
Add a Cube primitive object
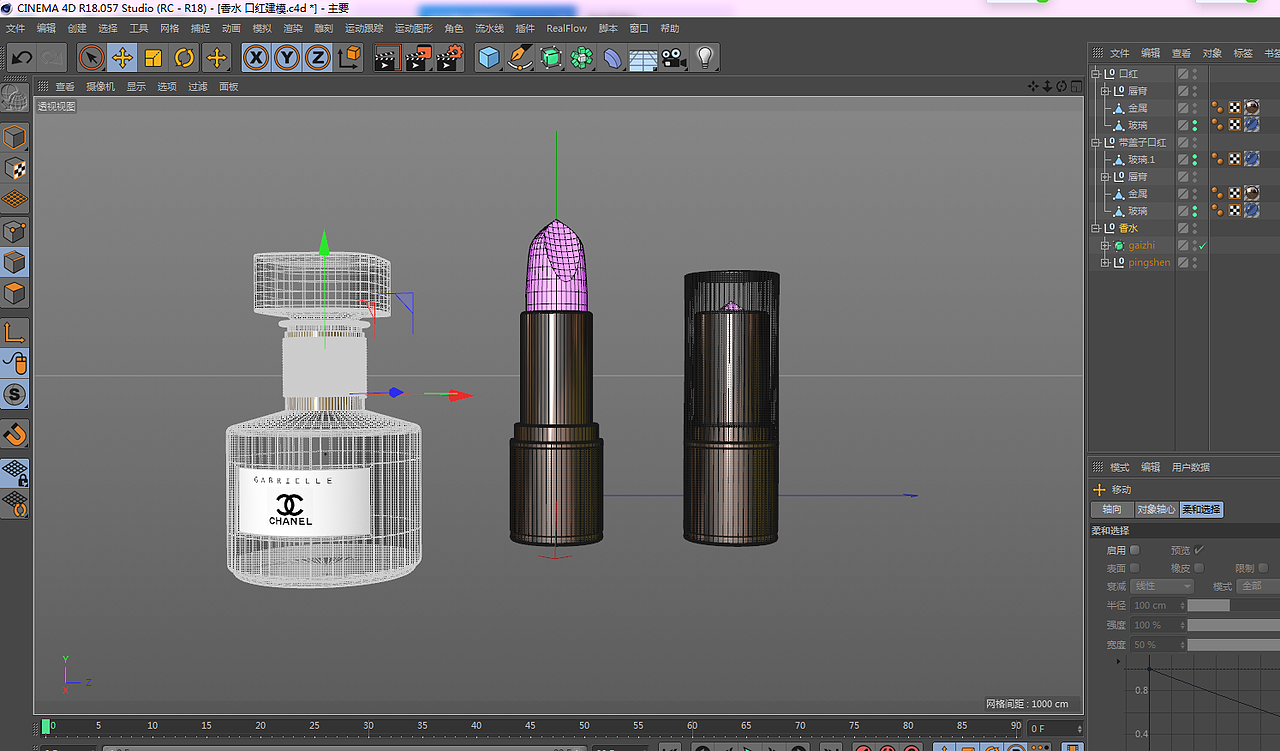488,58
